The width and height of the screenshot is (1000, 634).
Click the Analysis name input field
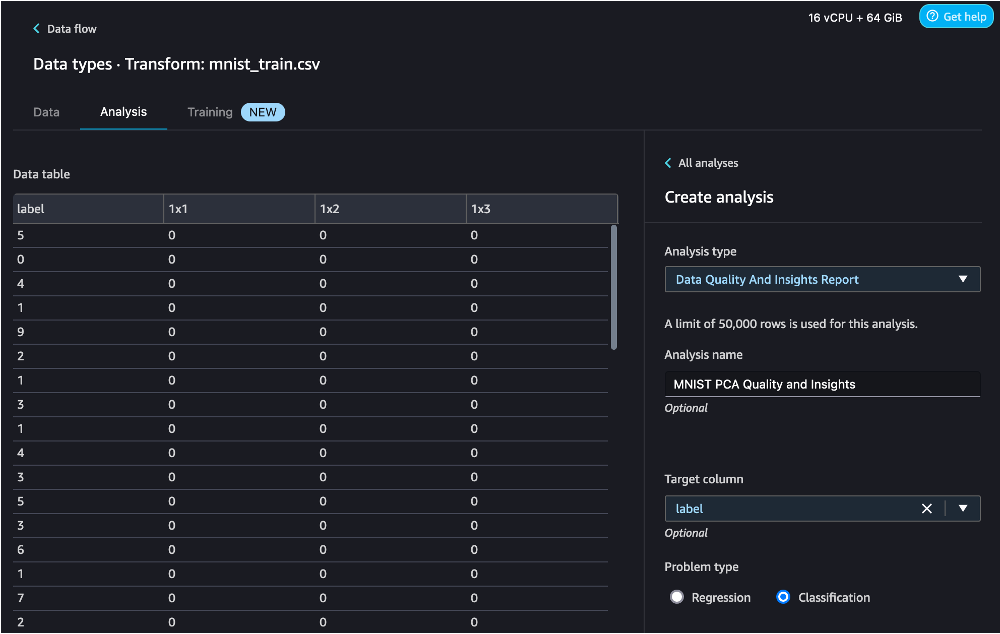click(x=822, y=384)
